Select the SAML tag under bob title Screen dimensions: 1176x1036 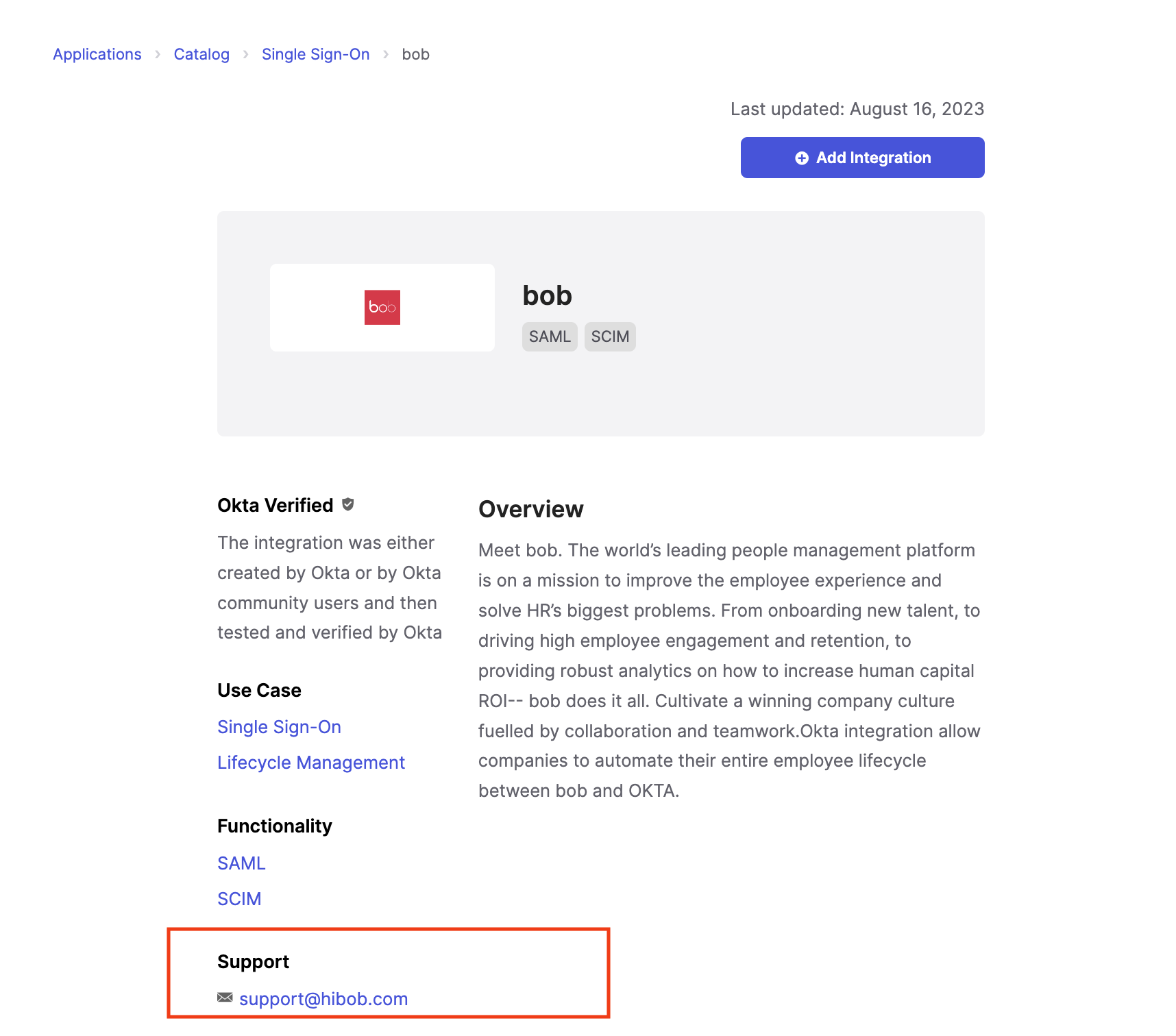(x=550, y=336)
